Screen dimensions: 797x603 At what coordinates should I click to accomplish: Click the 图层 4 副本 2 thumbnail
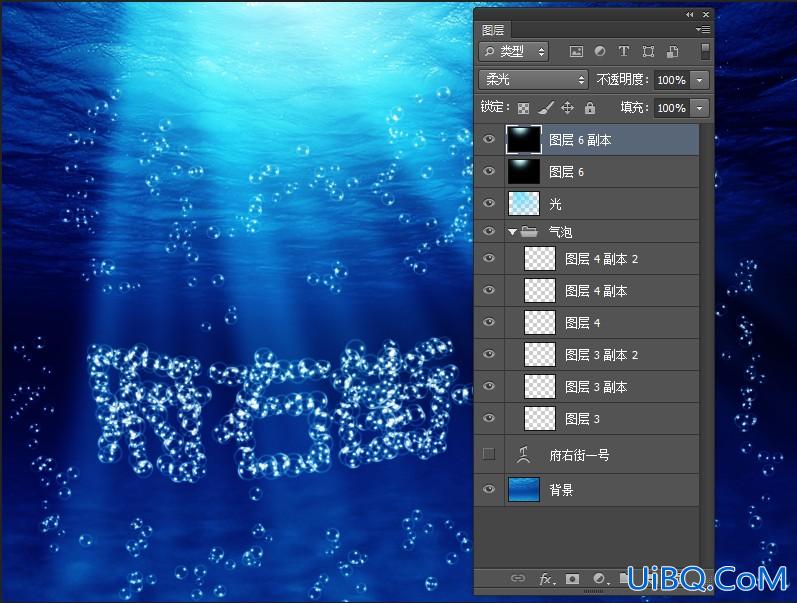pyautogui.click(x=540, y=258)
